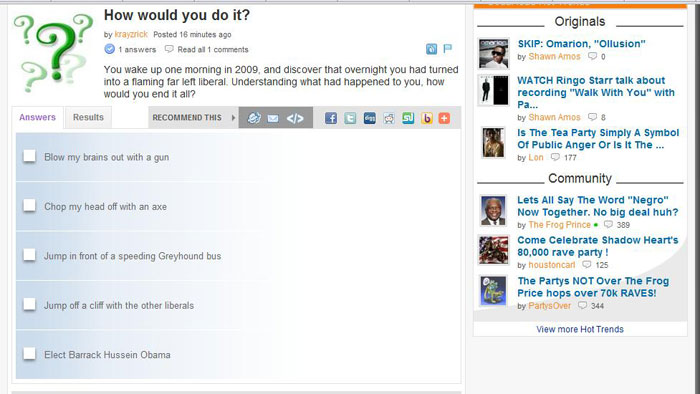Open PartysOver profile link
The height and width of the screenshot is (394, 700).
(x=550, y=306)
